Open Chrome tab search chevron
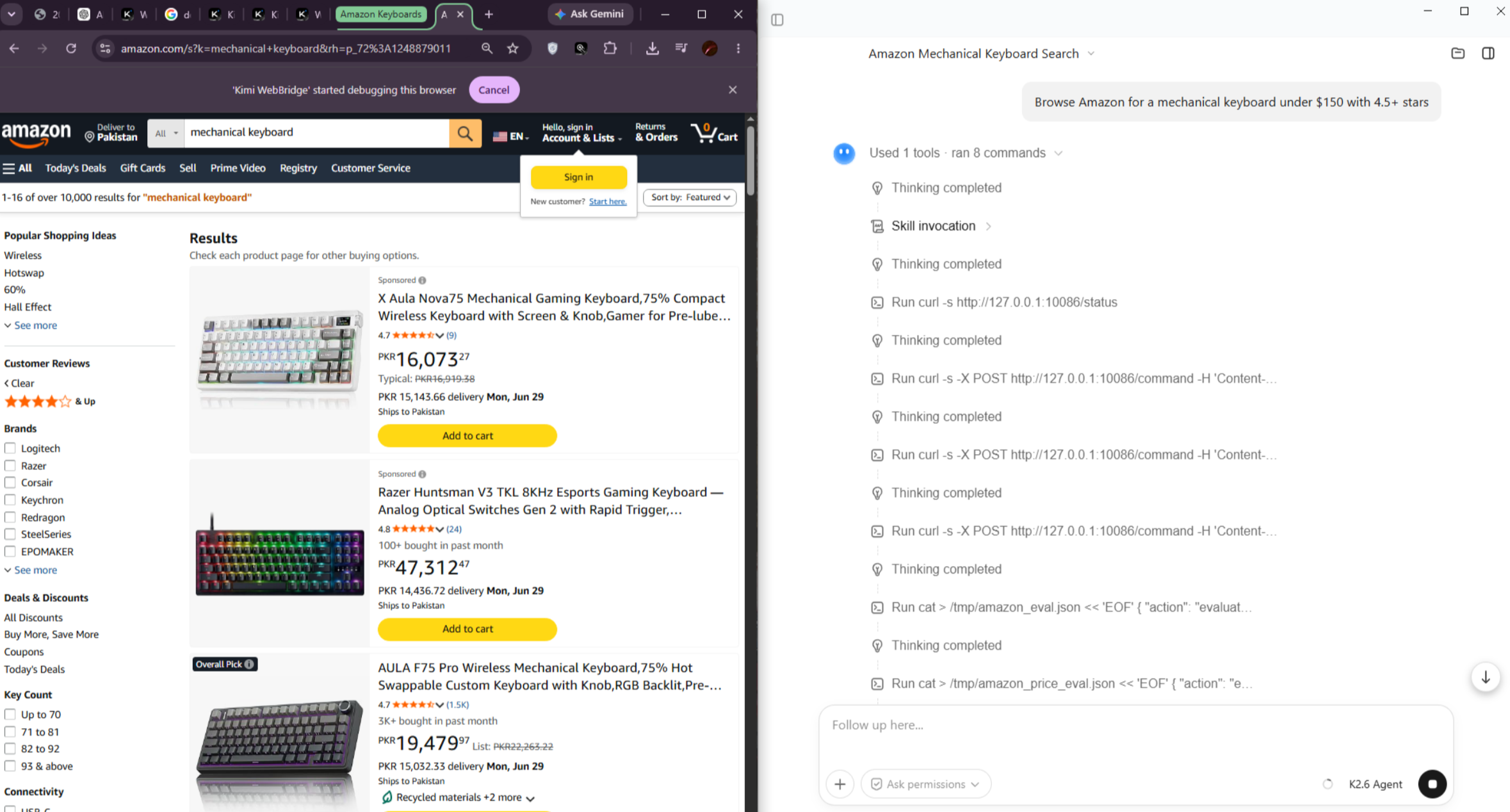Screen dimensions: 1510x812 click(12, 14)
